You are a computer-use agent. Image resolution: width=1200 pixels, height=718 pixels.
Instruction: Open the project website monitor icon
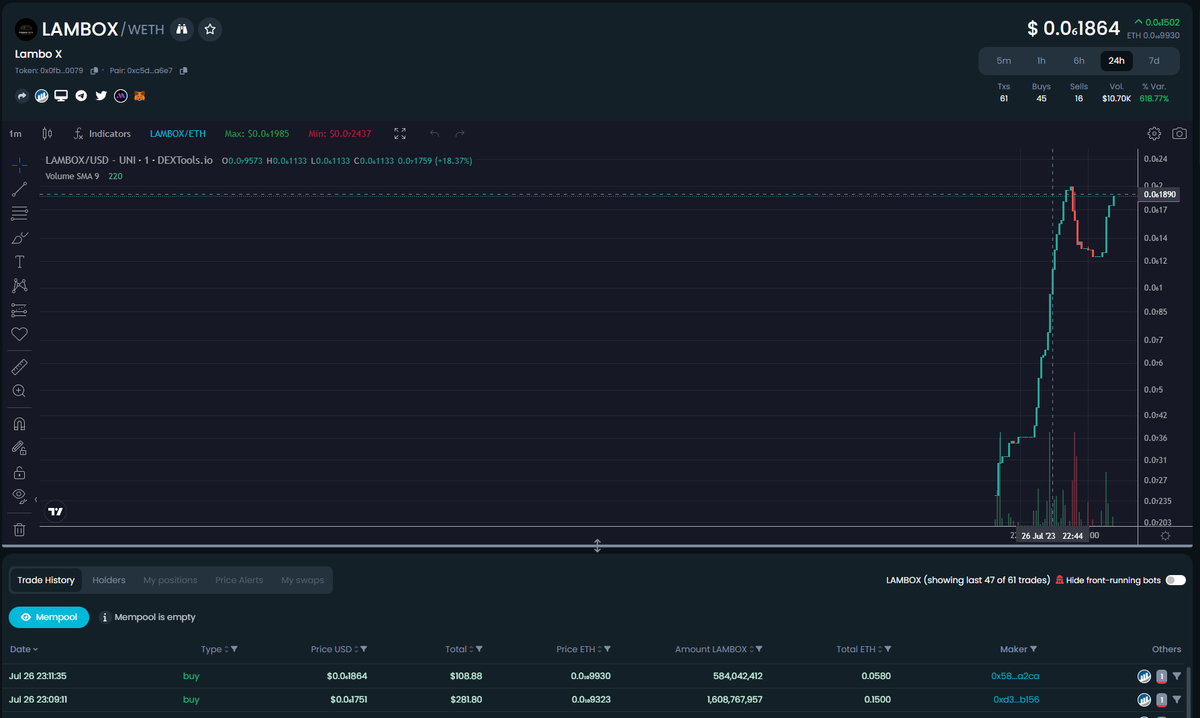pos(61,96)
